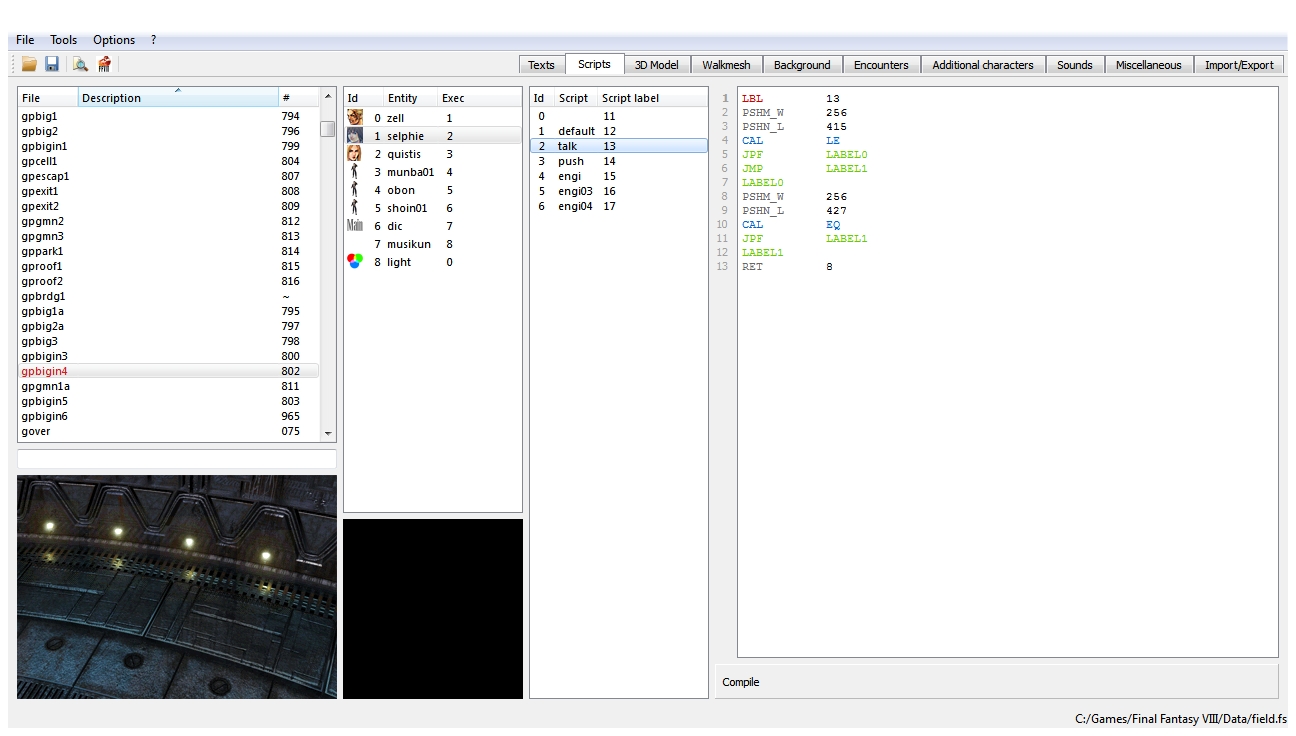Select the gpbig1 field file
The width and height of the screenshot is (1296, 736).
click(168, 116)
